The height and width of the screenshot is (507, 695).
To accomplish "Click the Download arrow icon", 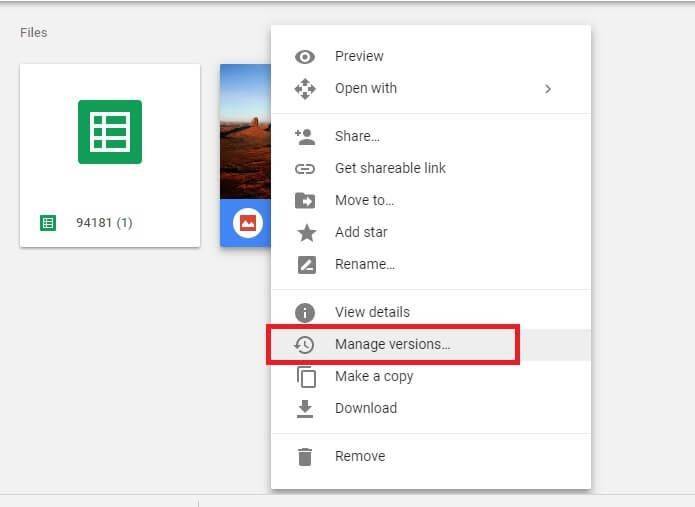I will 305,409.
